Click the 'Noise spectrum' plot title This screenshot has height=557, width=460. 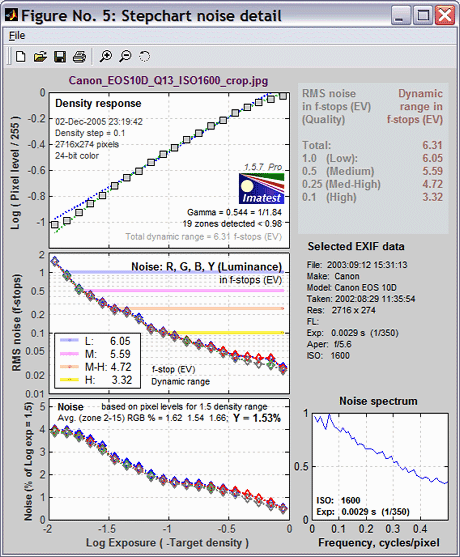pos(378,401)
